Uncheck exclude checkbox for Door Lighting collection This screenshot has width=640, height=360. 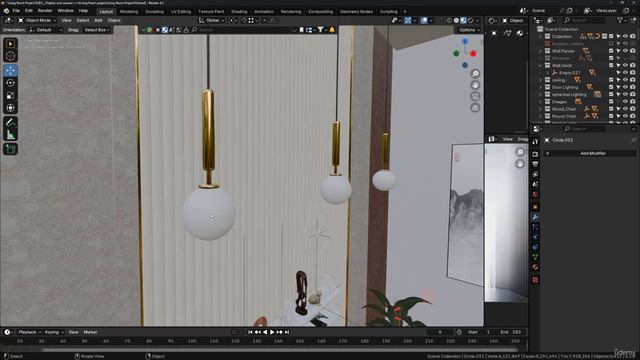611,87
